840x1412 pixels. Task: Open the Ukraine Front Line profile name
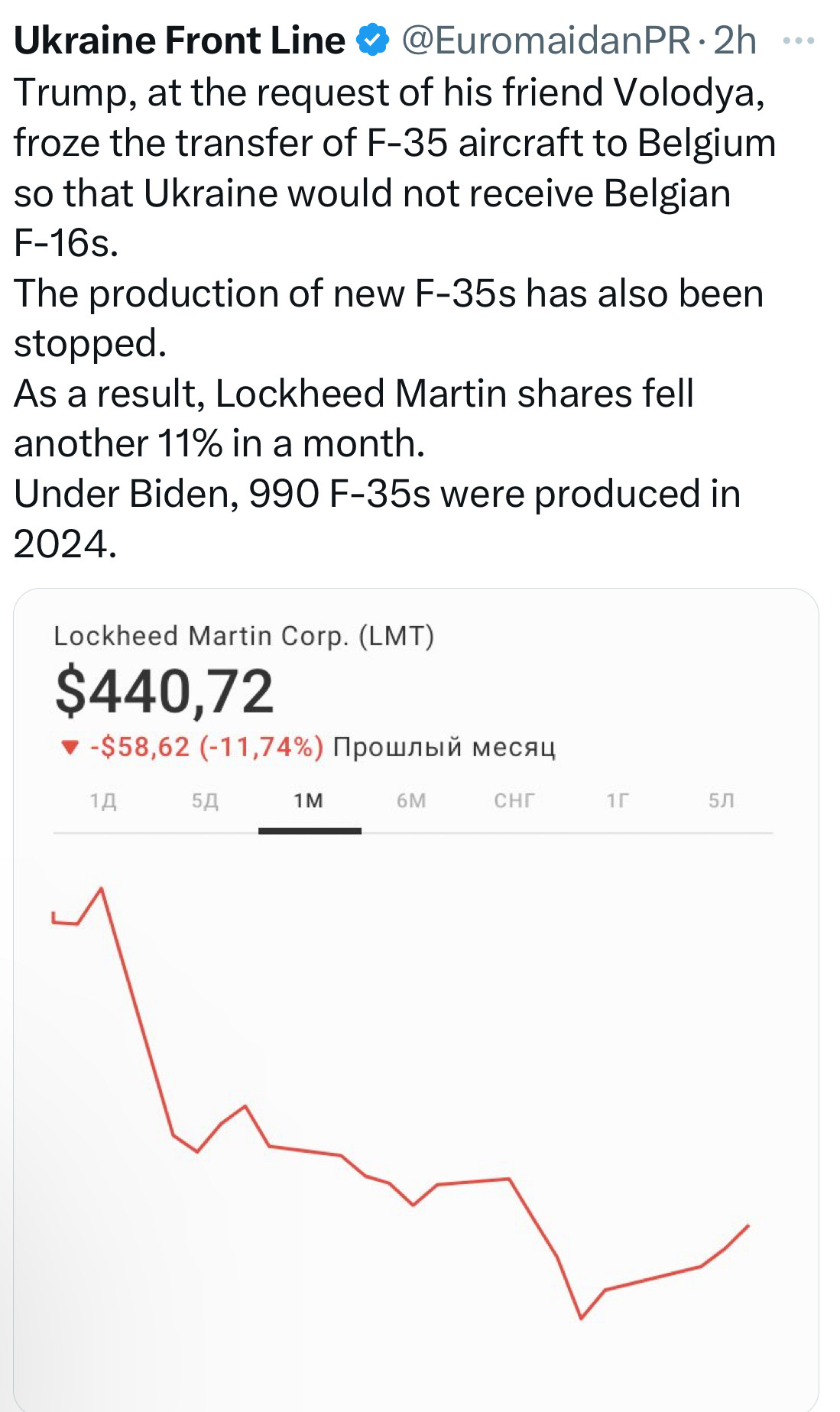pos(180,41)
